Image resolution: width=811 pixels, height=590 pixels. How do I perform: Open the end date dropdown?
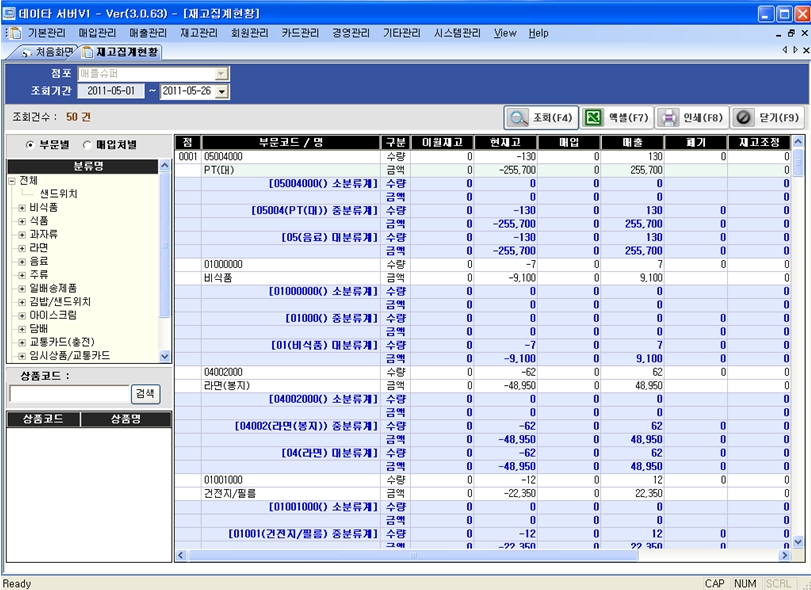click(x=222, y=91)
